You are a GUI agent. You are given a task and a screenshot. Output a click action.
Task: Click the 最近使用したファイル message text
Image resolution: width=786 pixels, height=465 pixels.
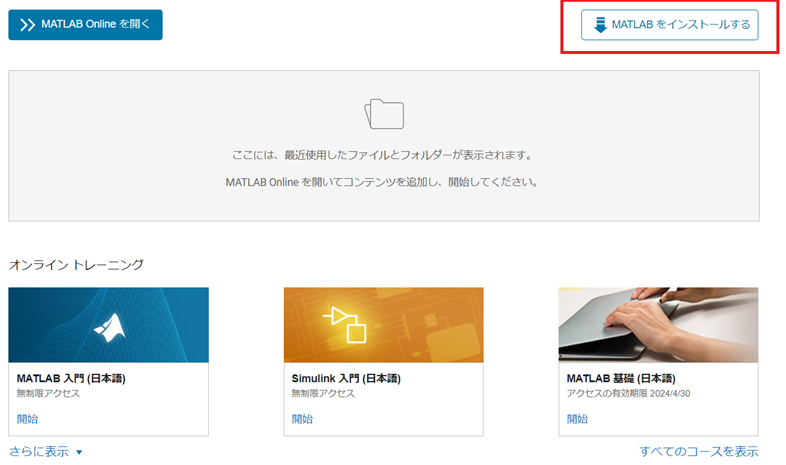382,155
